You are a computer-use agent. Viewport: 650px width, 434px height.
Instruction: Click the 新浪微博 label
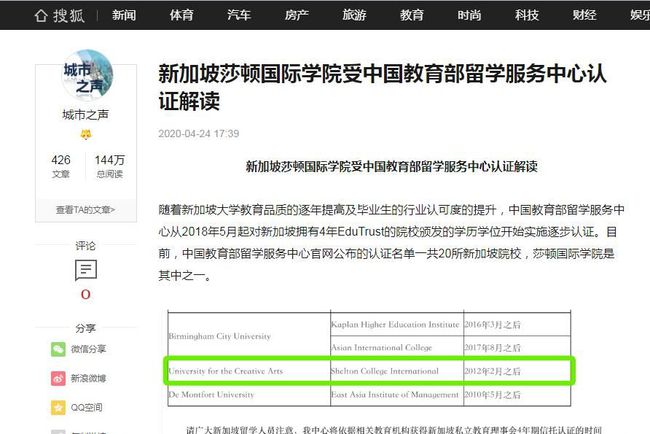(88, 378)
